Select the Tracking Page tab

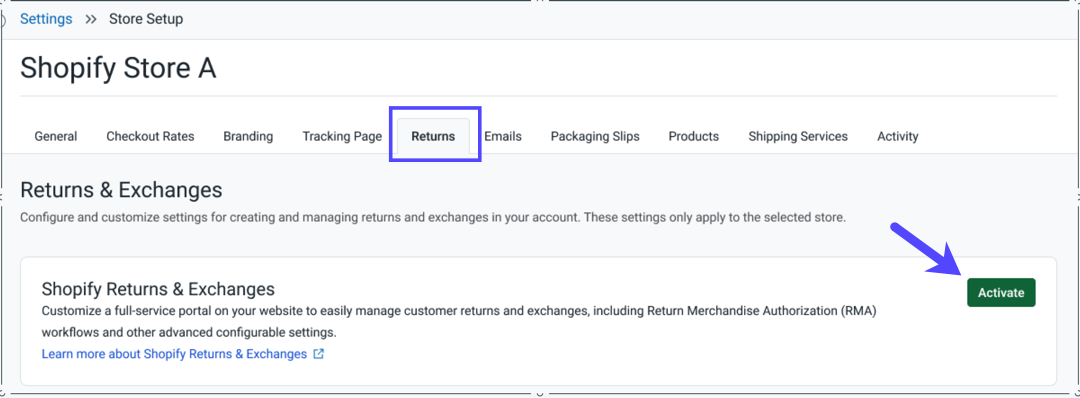click(x=342, y=136)
